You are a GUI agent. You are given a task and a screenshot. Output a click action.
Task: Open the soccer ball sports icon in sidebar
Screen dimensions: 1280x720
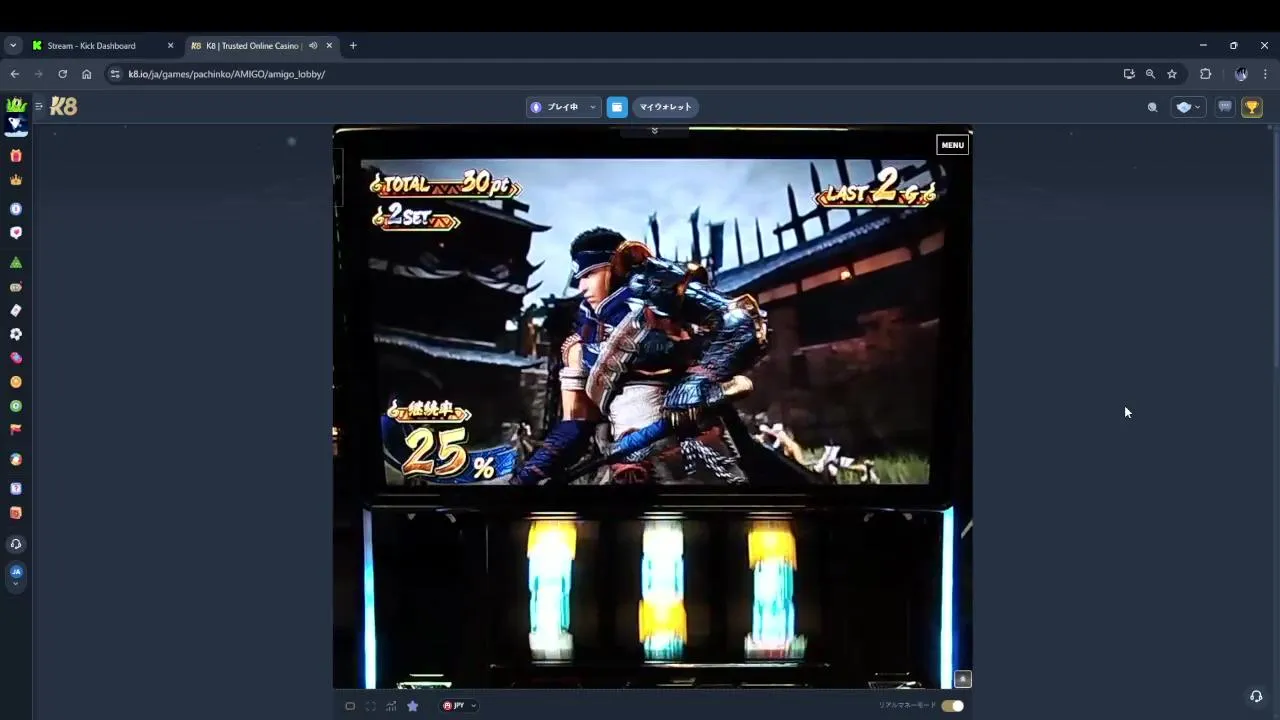click(15, 334)
